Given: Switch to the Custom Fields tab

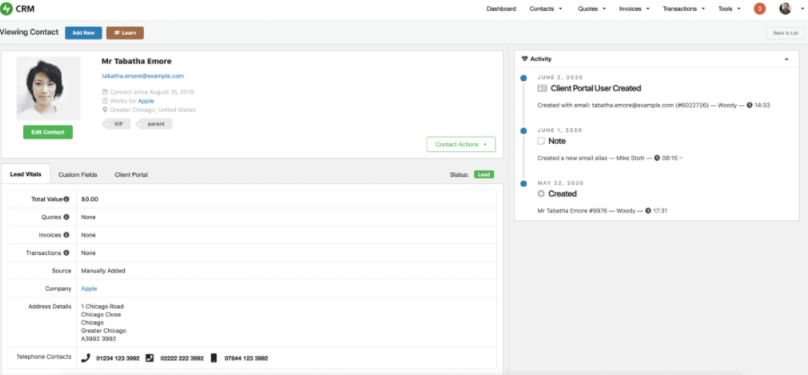Looking at the screenshot, I should point(78,175).
